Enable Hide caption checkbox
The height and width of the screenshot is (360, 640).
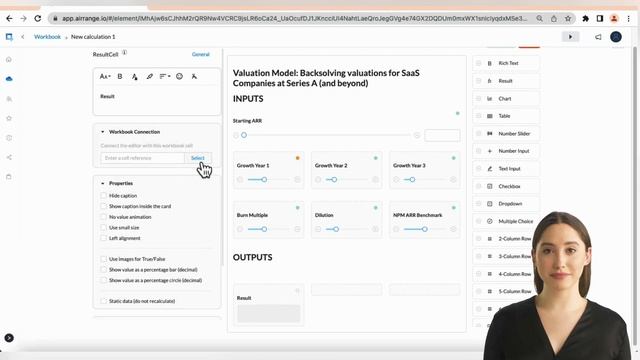[104, 196]
